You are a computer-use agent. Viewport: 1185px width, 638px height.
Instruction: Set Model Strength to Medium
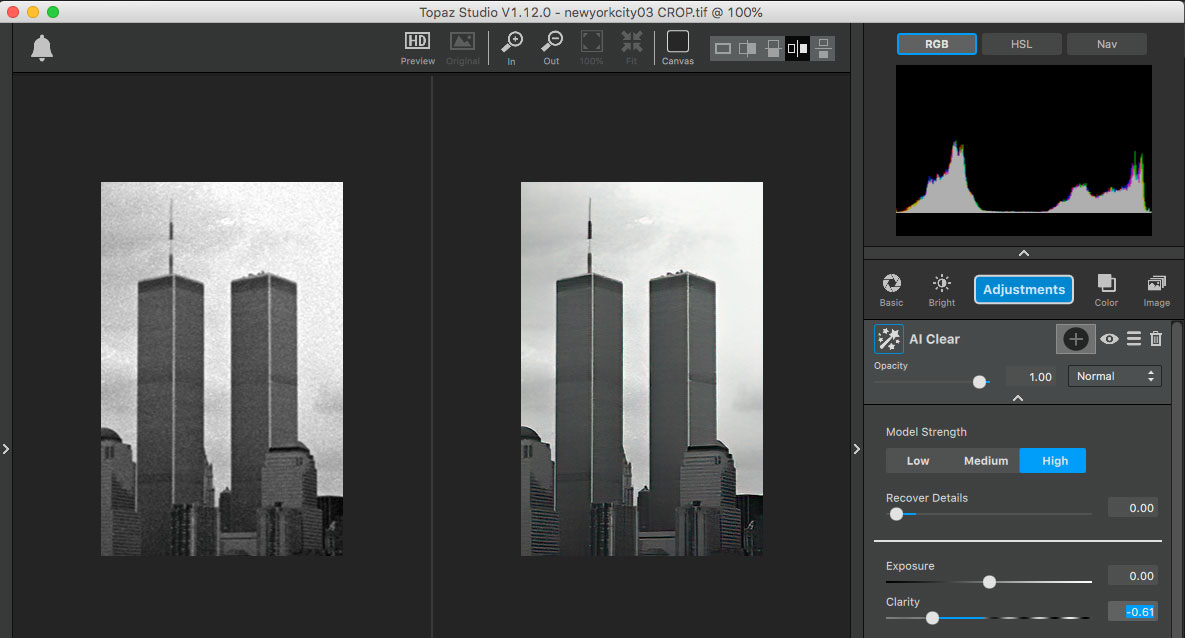[x=985, y=460]
